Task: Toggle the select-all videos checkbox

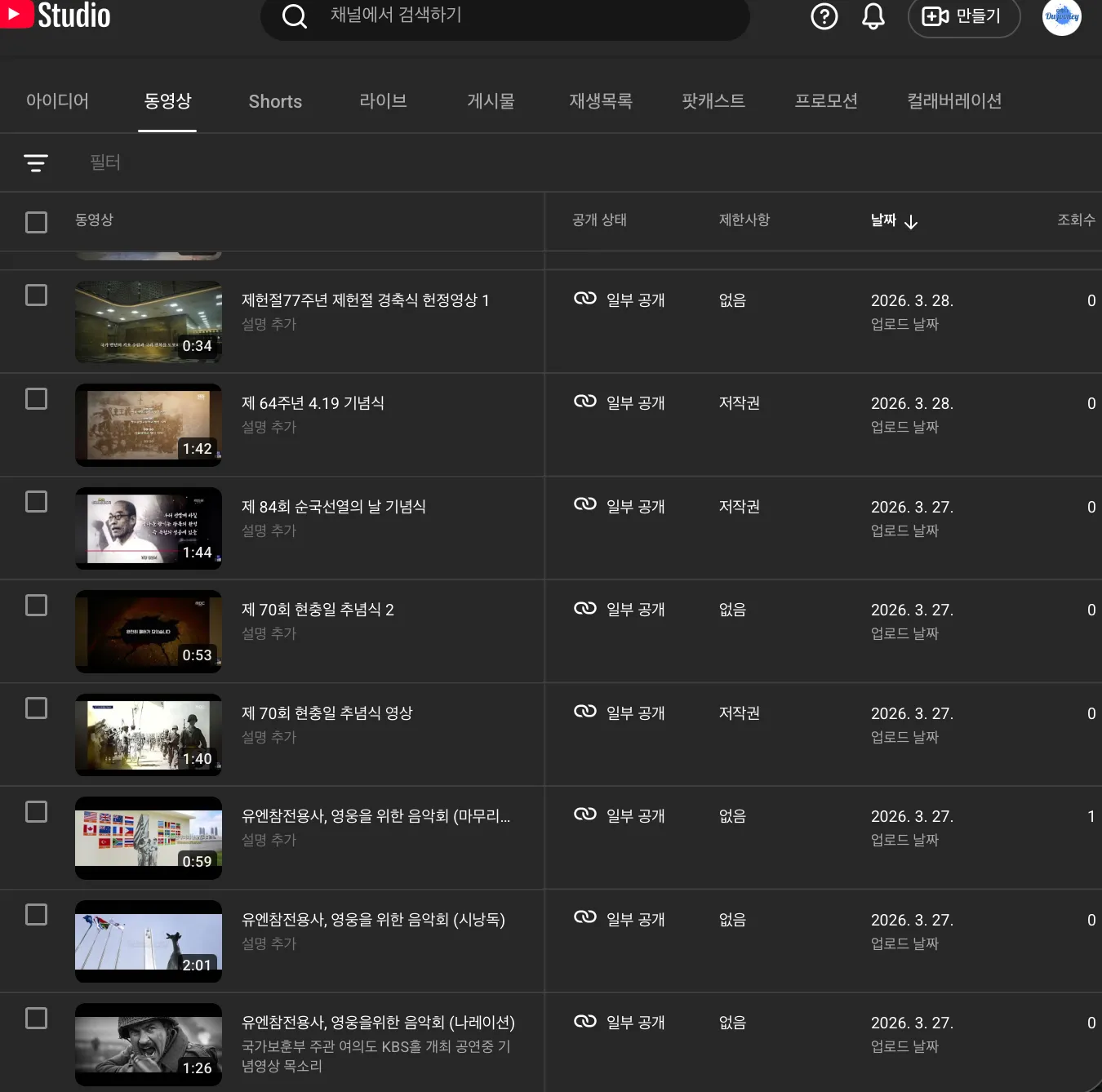Action: click(36, 222)
